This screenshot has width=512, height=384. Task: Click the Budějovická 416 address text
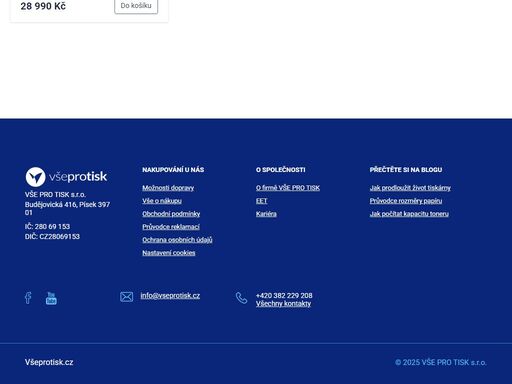67,208
